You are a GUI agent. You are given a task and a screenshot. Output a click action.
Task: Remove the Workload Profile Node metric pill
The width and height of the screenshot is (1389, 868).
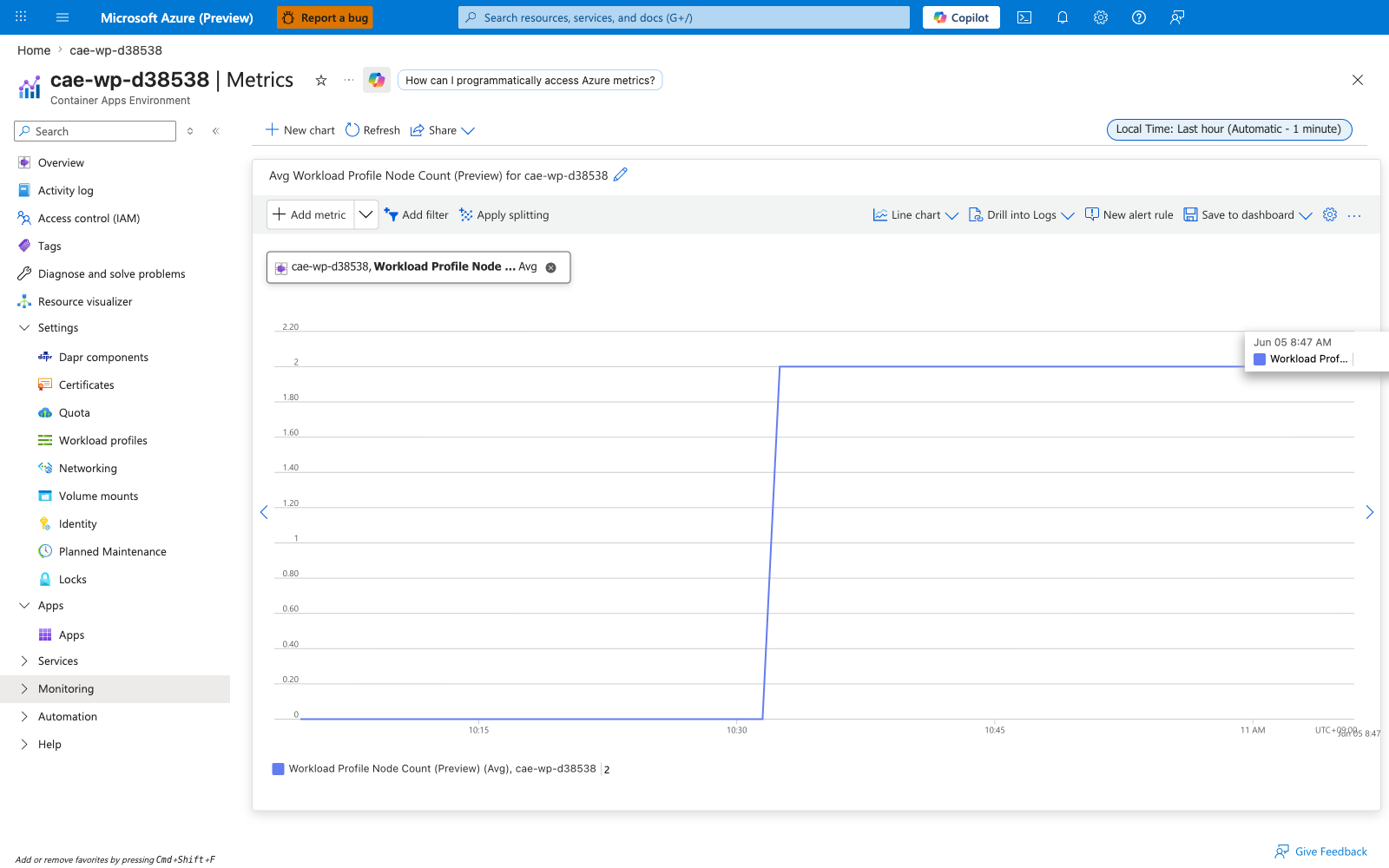click(x=550, y=267)
